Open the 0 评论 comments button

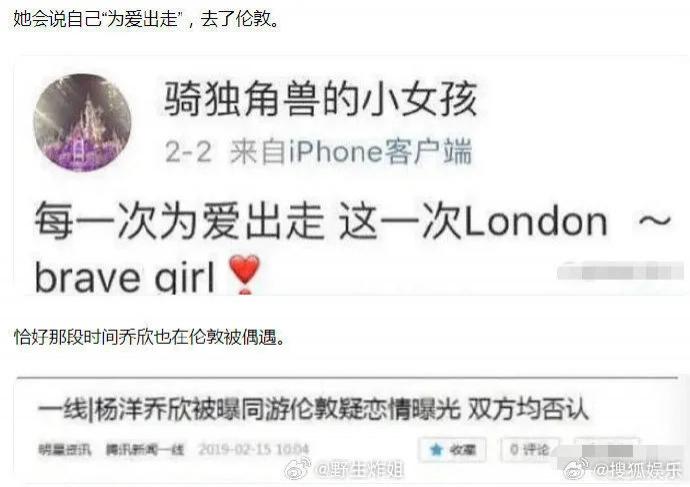531,449
